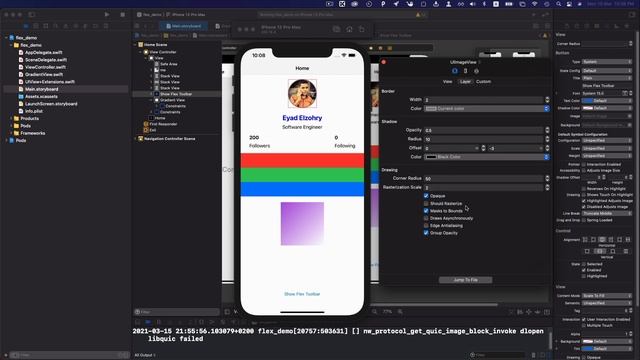The width and height of the screenshot is (640, 360).
Task: Open the Shadow Color dropdown showing Black Color
Action: point(487,157)
